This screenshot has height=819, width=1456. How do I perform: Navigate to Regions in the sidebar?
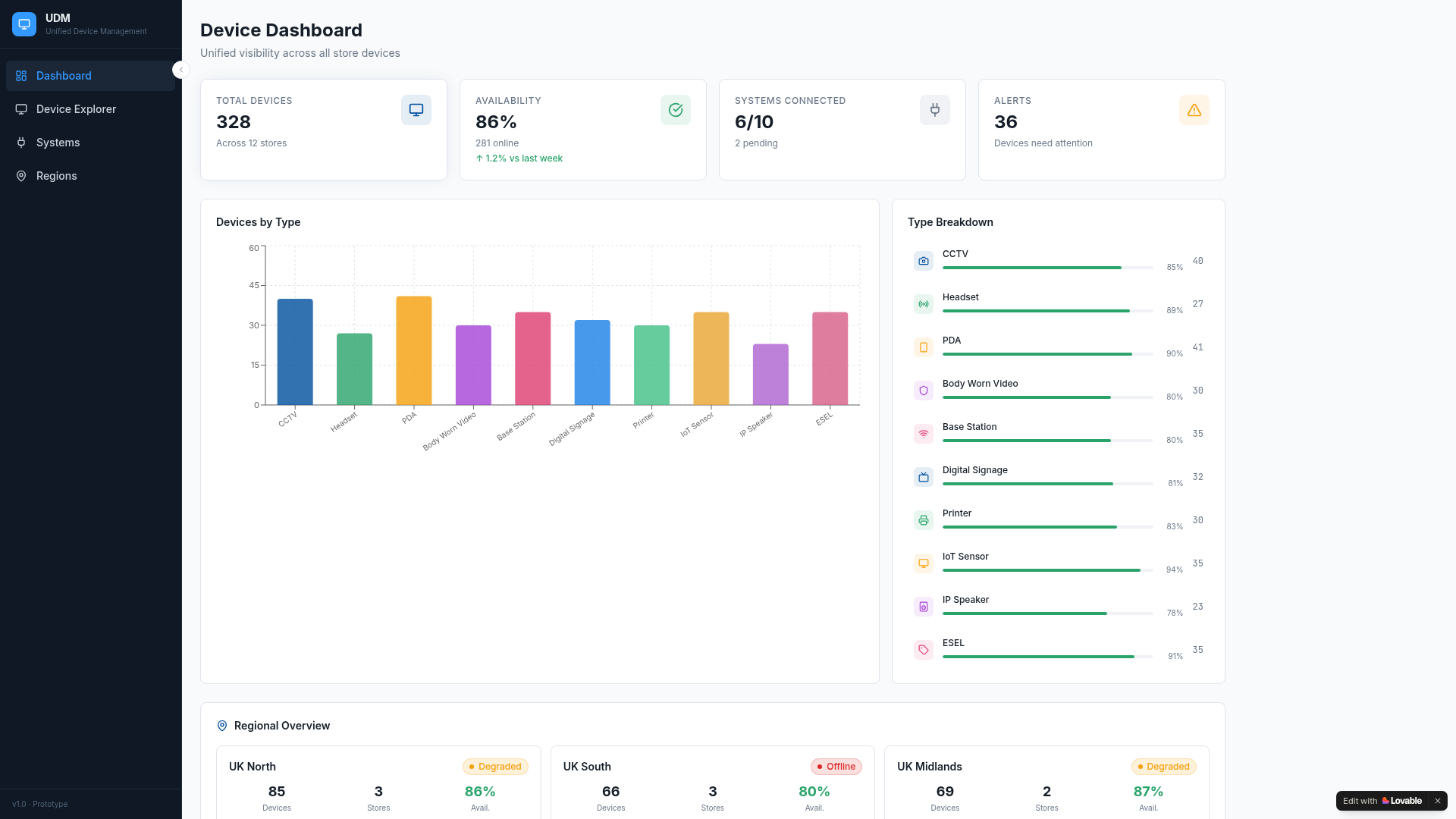tap(90, 176)
